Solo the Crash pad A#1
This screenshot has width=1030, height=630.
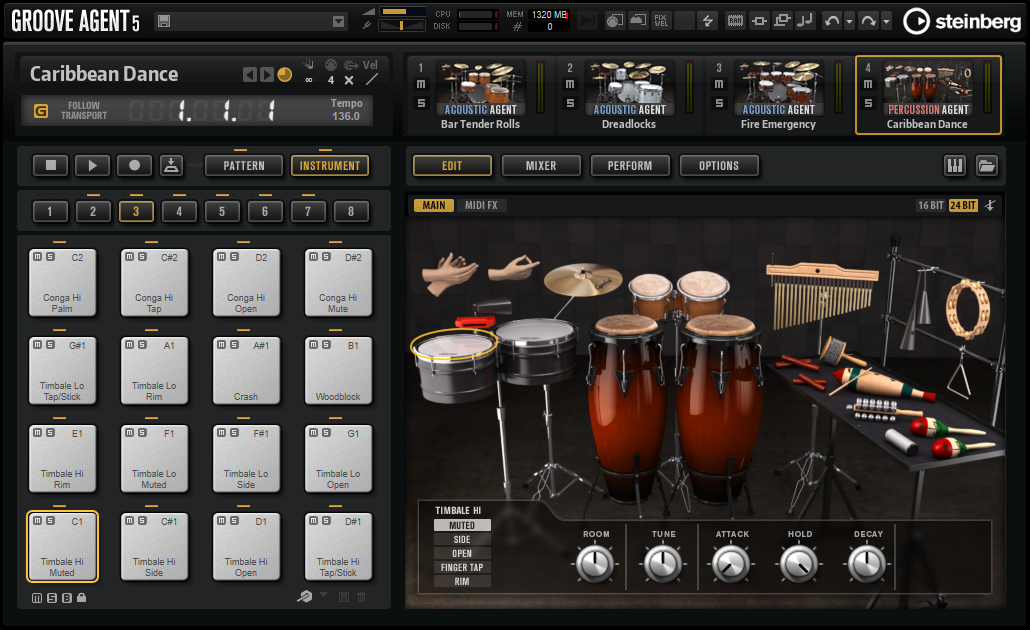click(x=235, y=345)
